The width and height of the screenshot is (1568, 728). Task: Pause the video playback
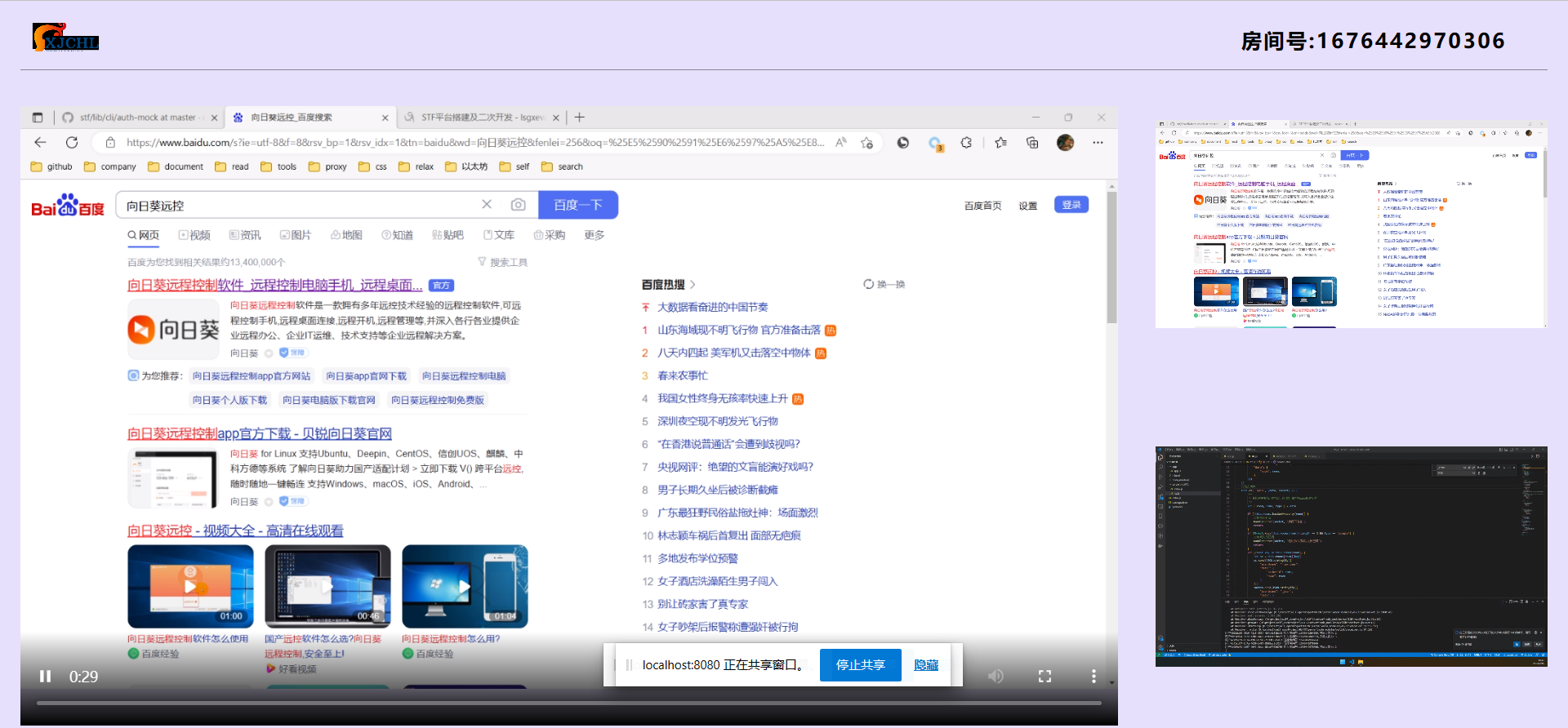[46, 676]
